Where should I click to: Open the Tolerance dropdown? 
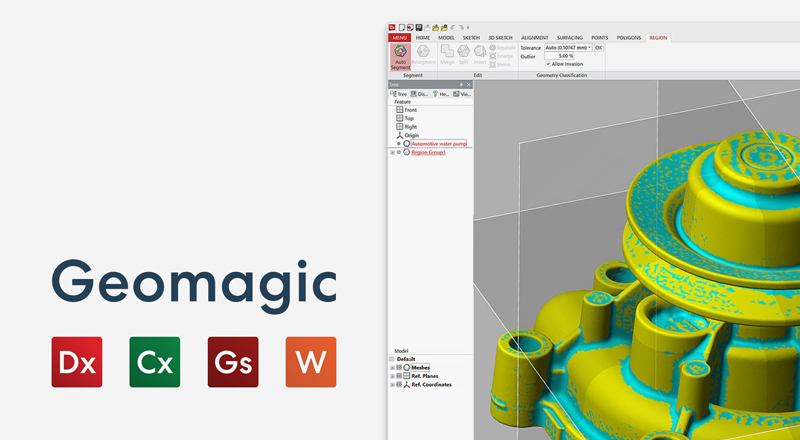click(x=590, y=47)
